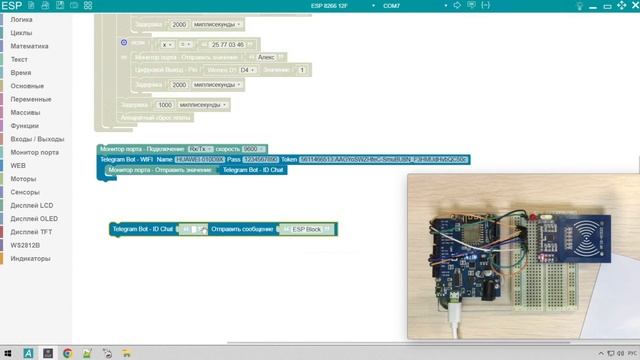Open the миллисекунды dropdown beside 1000
The width and height of the screenshot is (640, 360).
click(202, 105)
